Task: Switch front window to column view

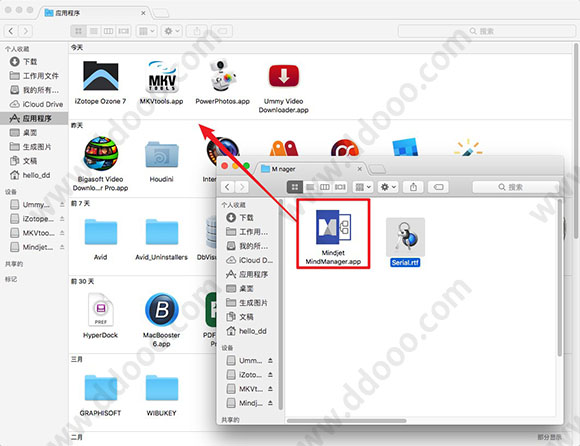Action: (325, 187)
